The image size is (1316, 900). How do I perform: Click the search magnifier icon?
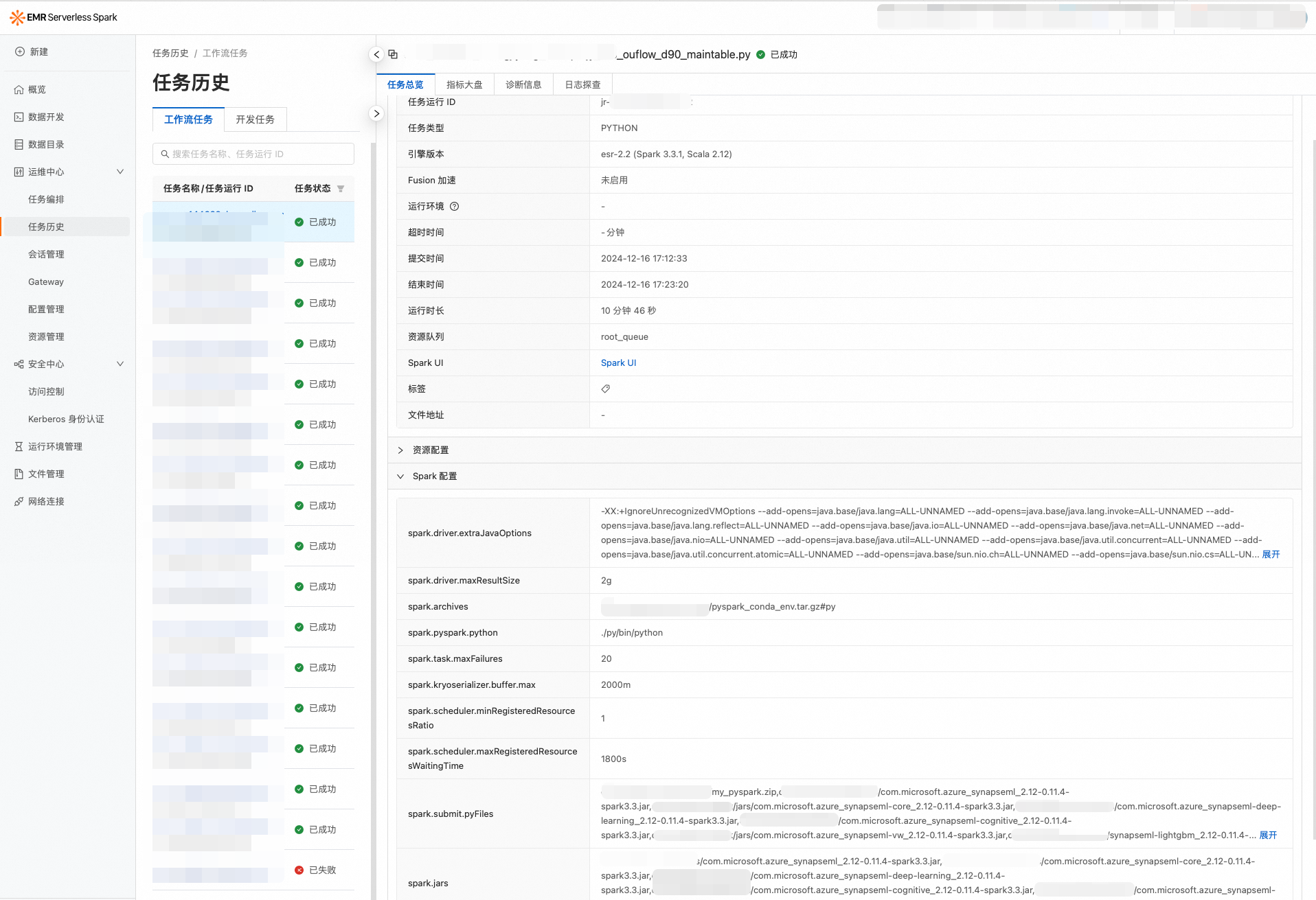pos(165,154)
